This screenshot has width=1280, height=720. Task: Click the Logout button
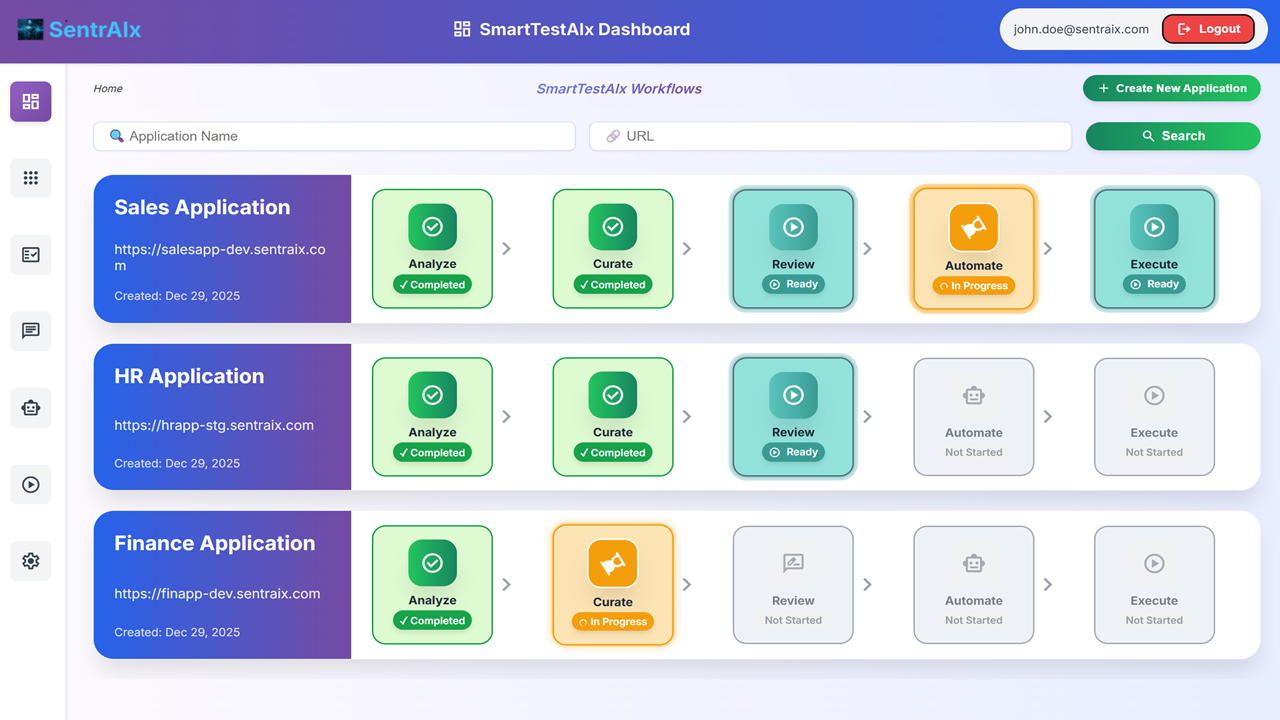pos(1208,29)
